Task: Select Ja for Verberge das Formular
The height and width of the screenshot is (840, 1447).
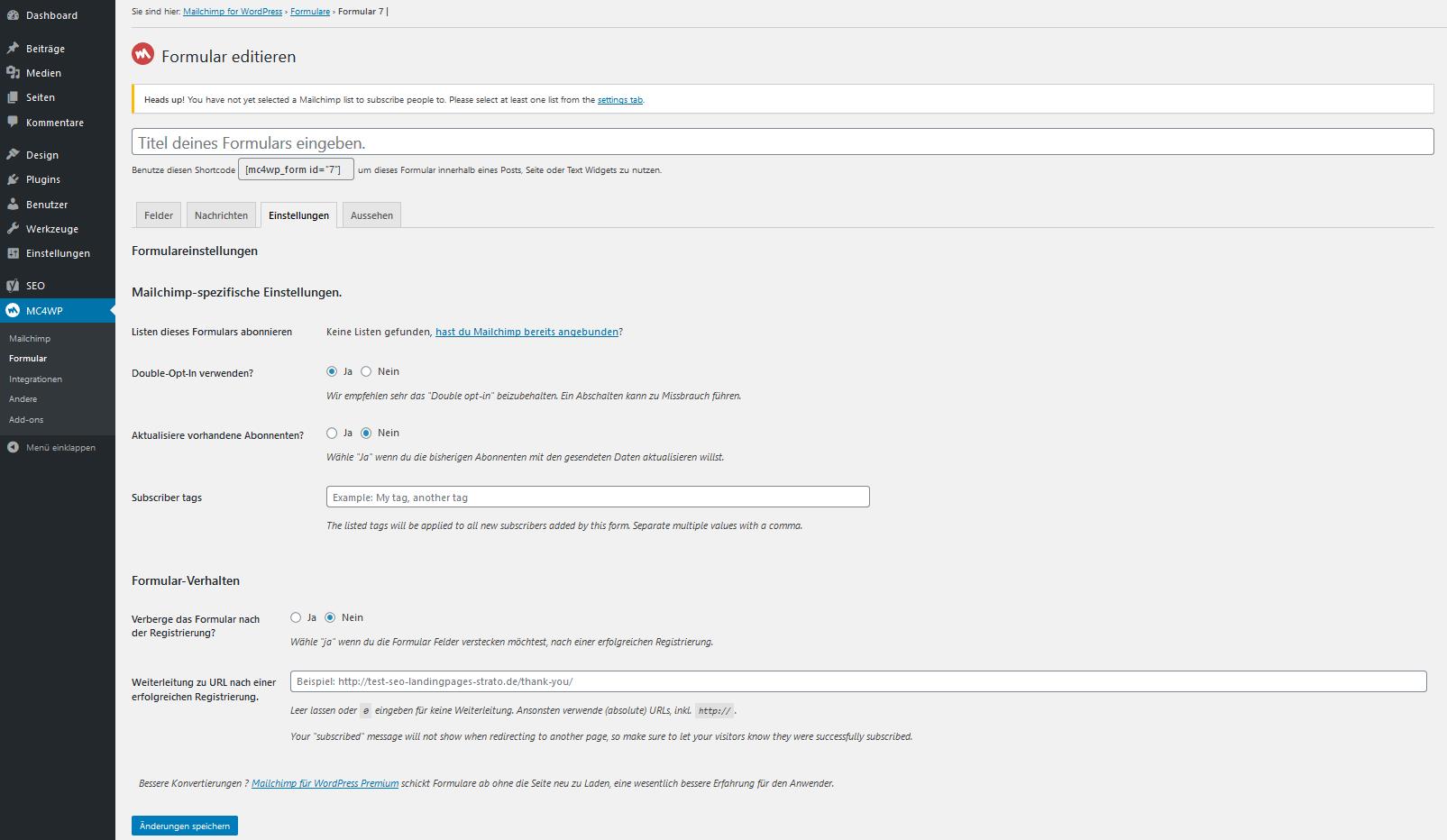Action: pyautogui.click(x=296, y=617)
